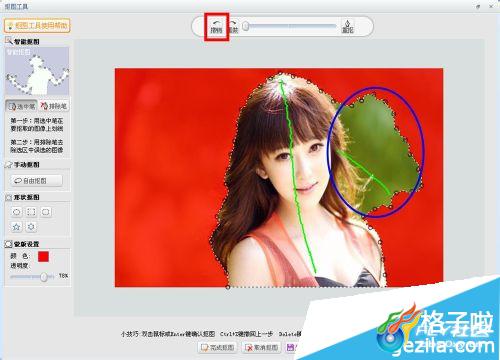
Task: Click the zoom slider handle in top toolbar
Action: click(x=246, y=26)
